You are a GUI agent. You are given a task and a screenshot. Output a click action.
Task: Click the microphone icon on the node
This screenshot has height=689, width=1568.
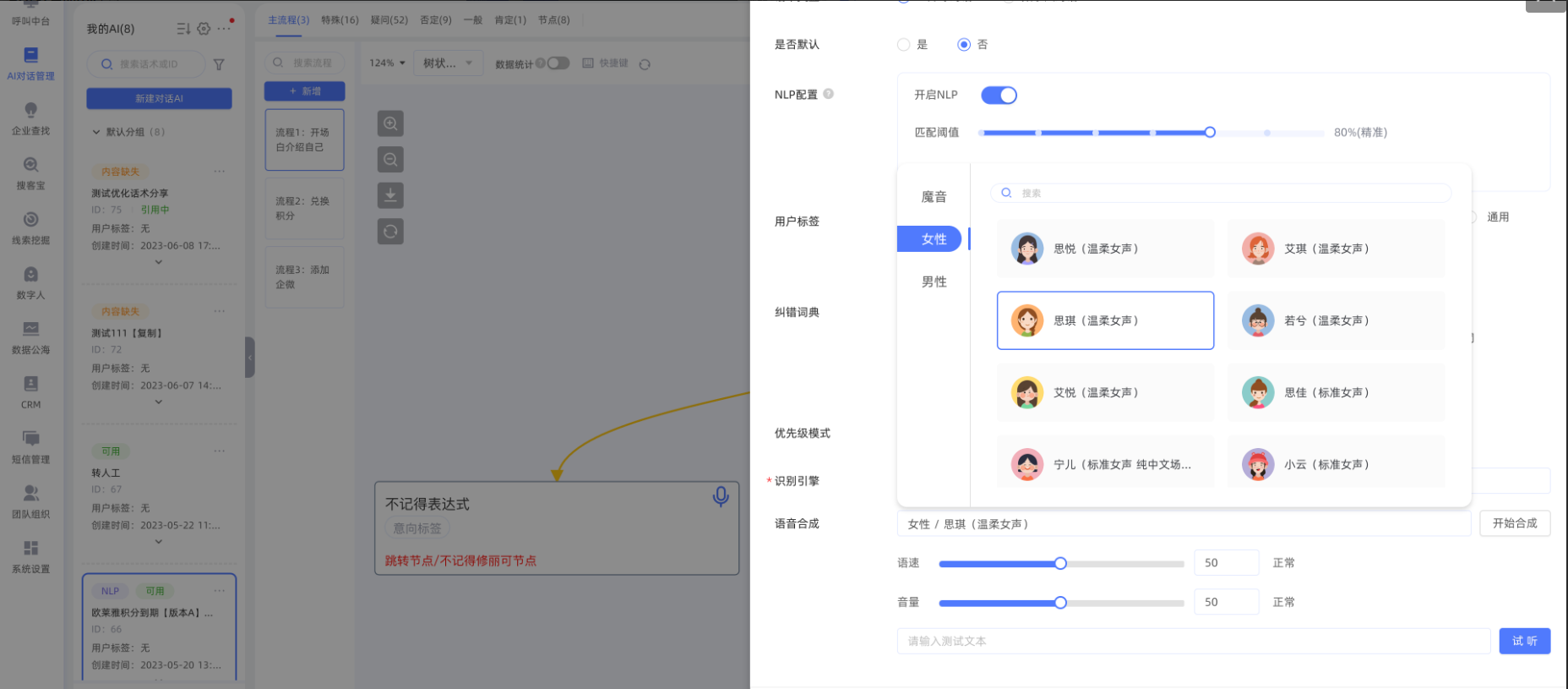pos(721,496)
